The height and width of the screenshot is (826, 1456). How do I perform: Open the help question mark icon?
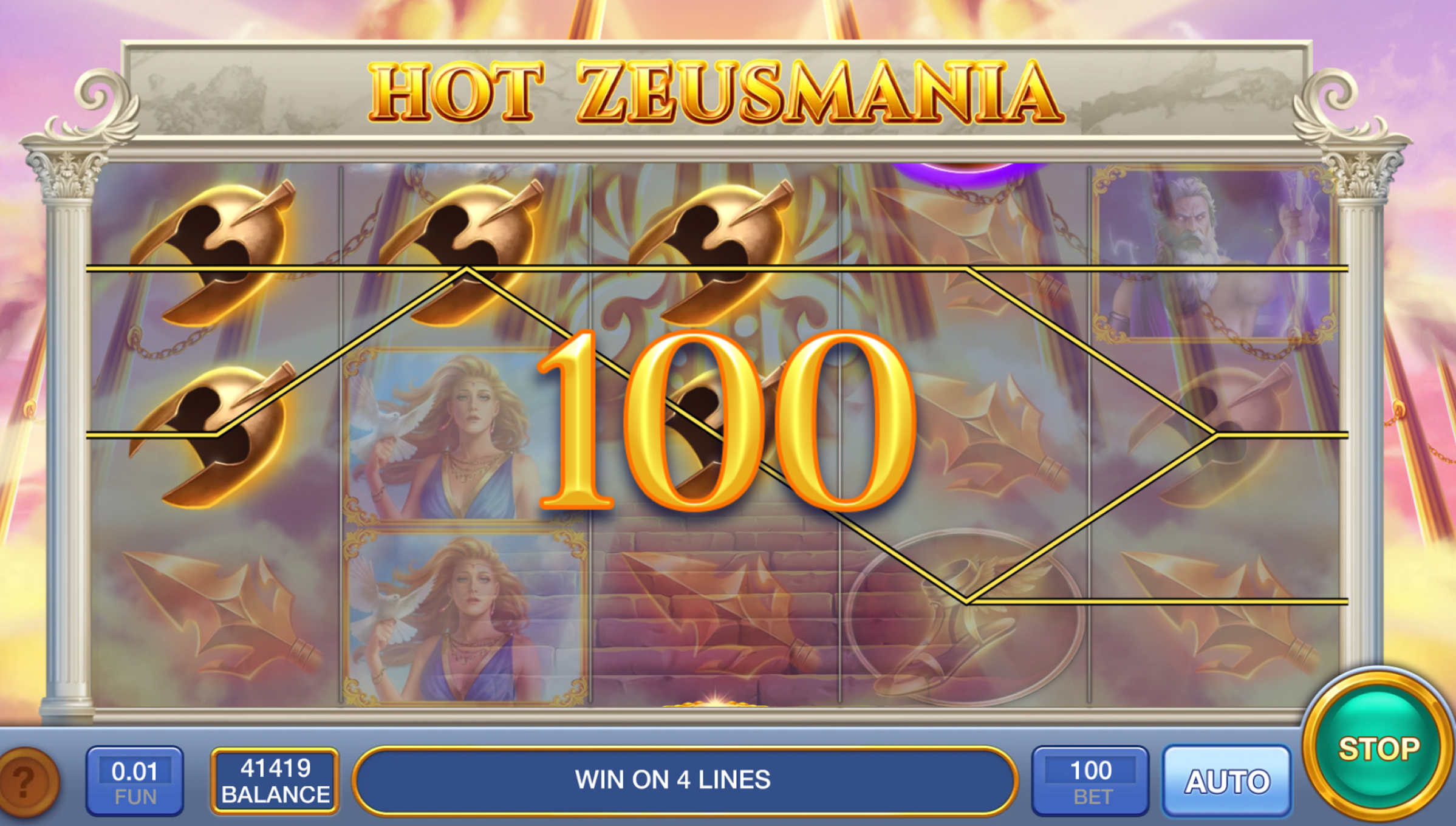coord(27,782)
